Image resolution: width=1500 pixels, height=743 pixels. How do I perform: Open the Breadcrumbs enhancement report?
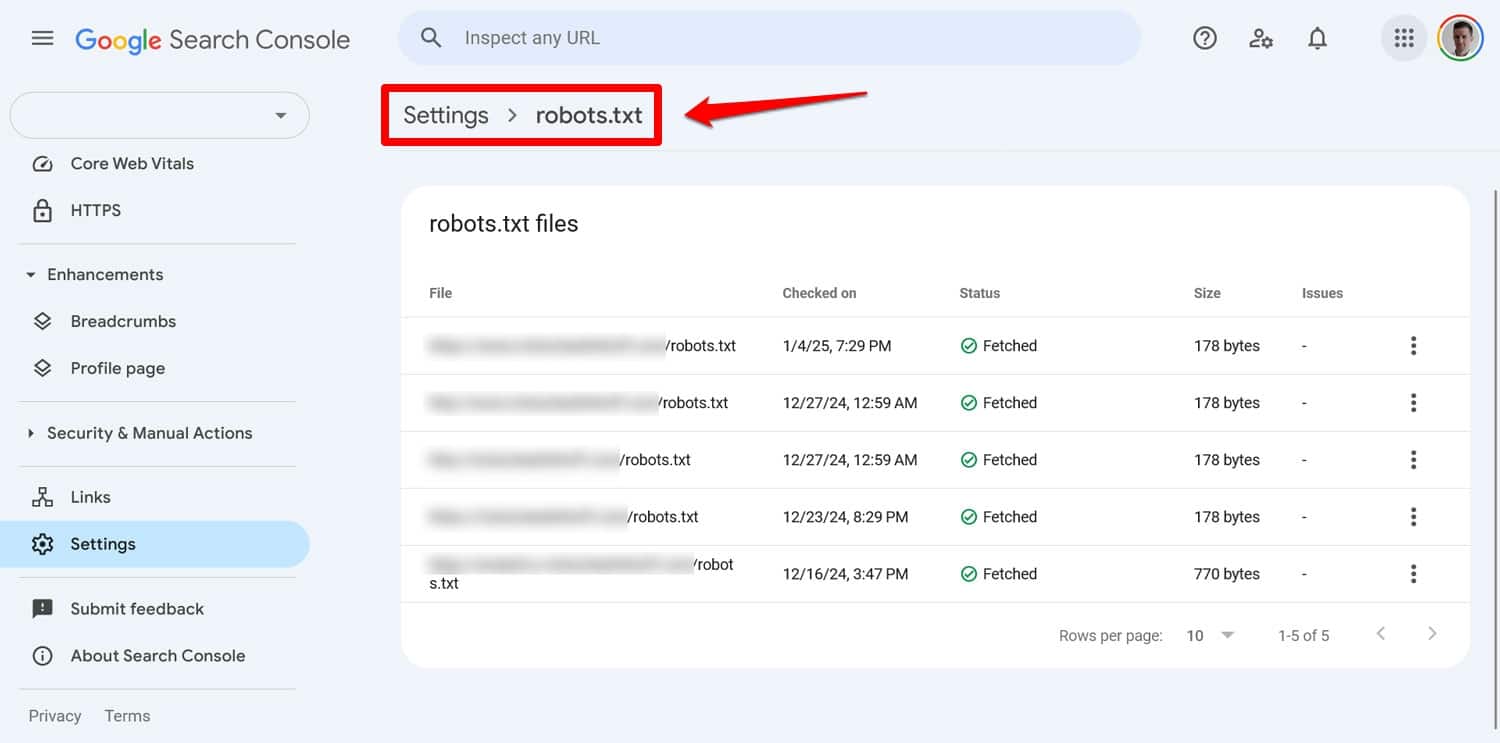point(123,321)
